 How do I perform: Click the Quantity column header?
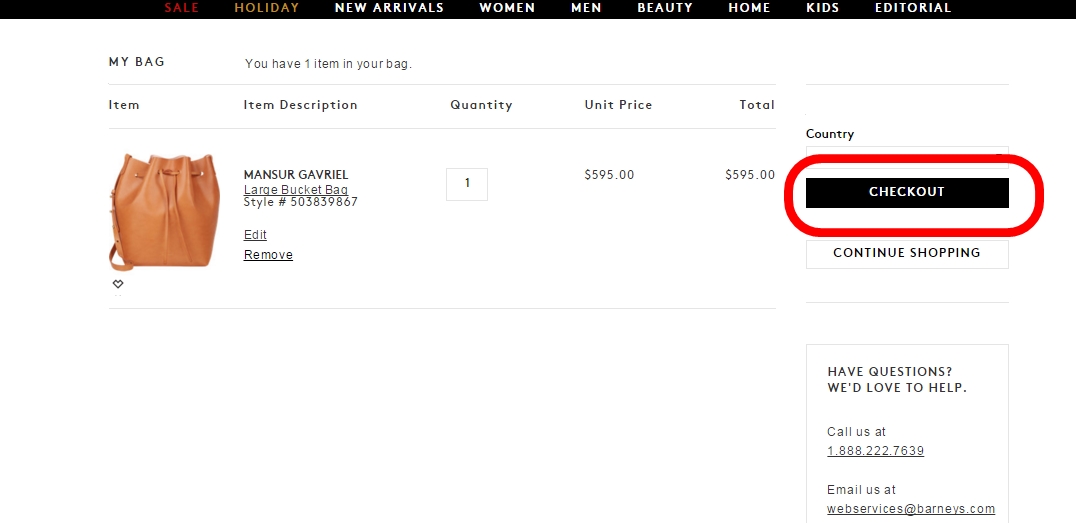[x=481, y=105]
